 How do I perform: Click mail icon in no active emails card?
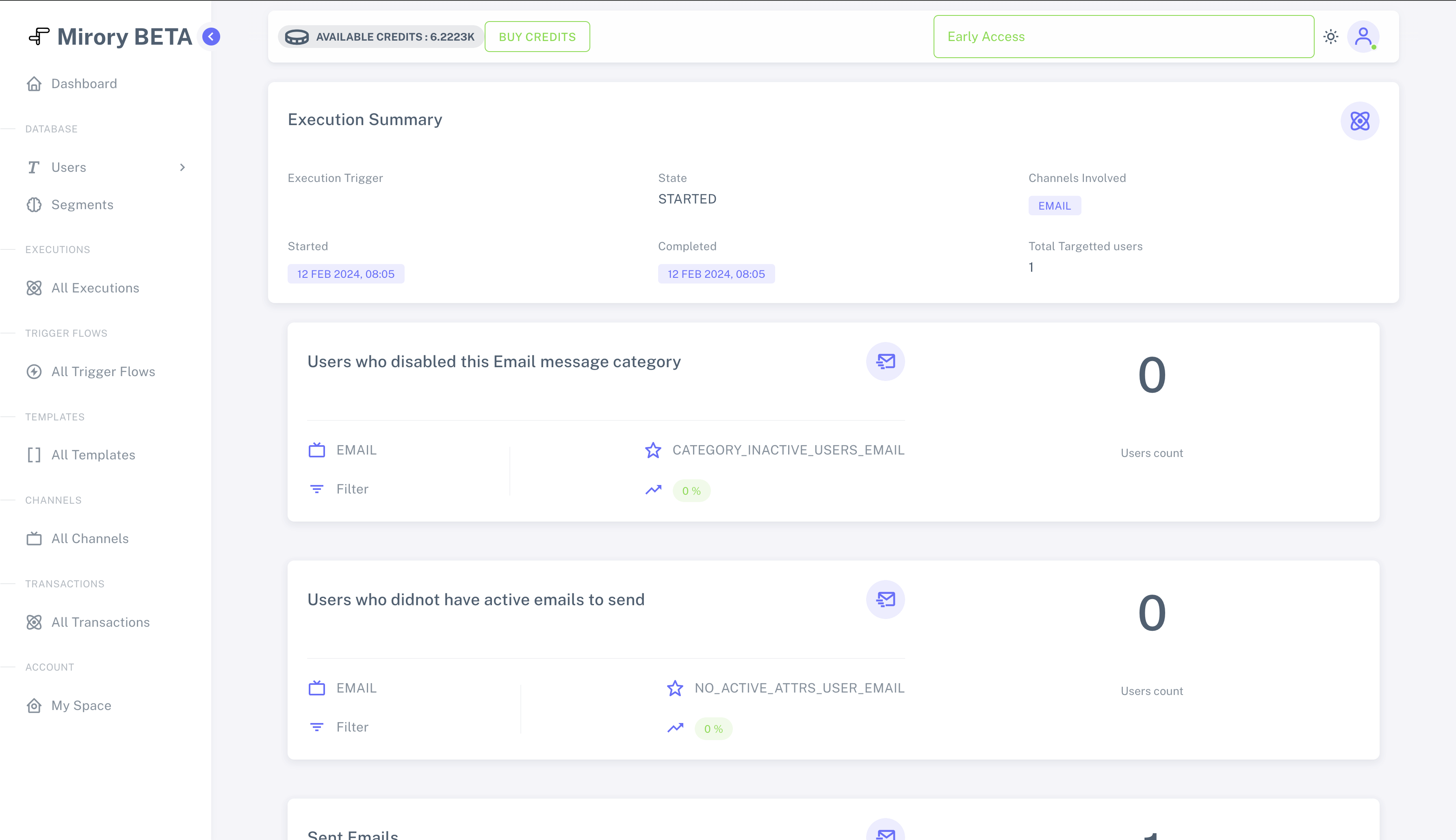[x=886, y=600]
